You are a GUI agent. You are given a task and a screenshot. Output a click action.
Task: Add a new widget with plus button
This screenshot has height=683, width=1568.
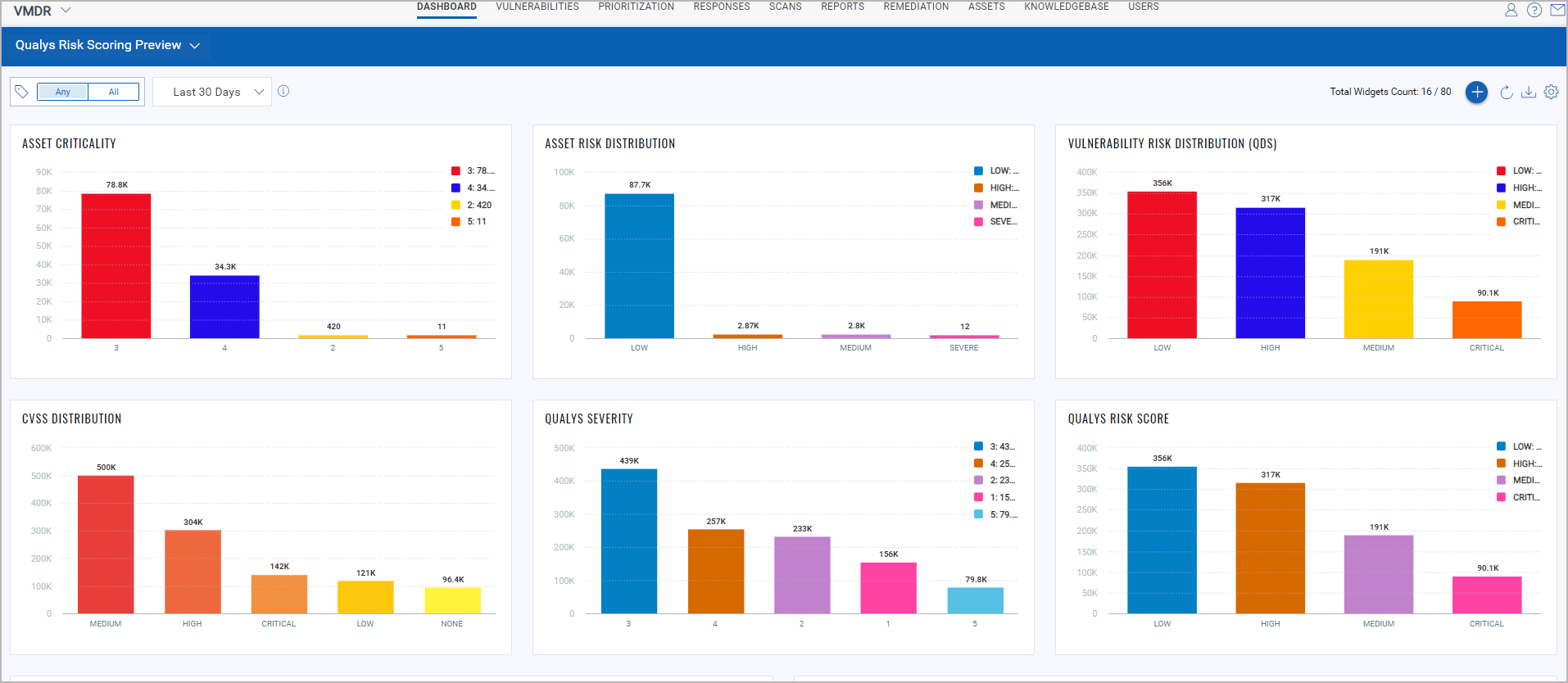tap(1476, 92)
